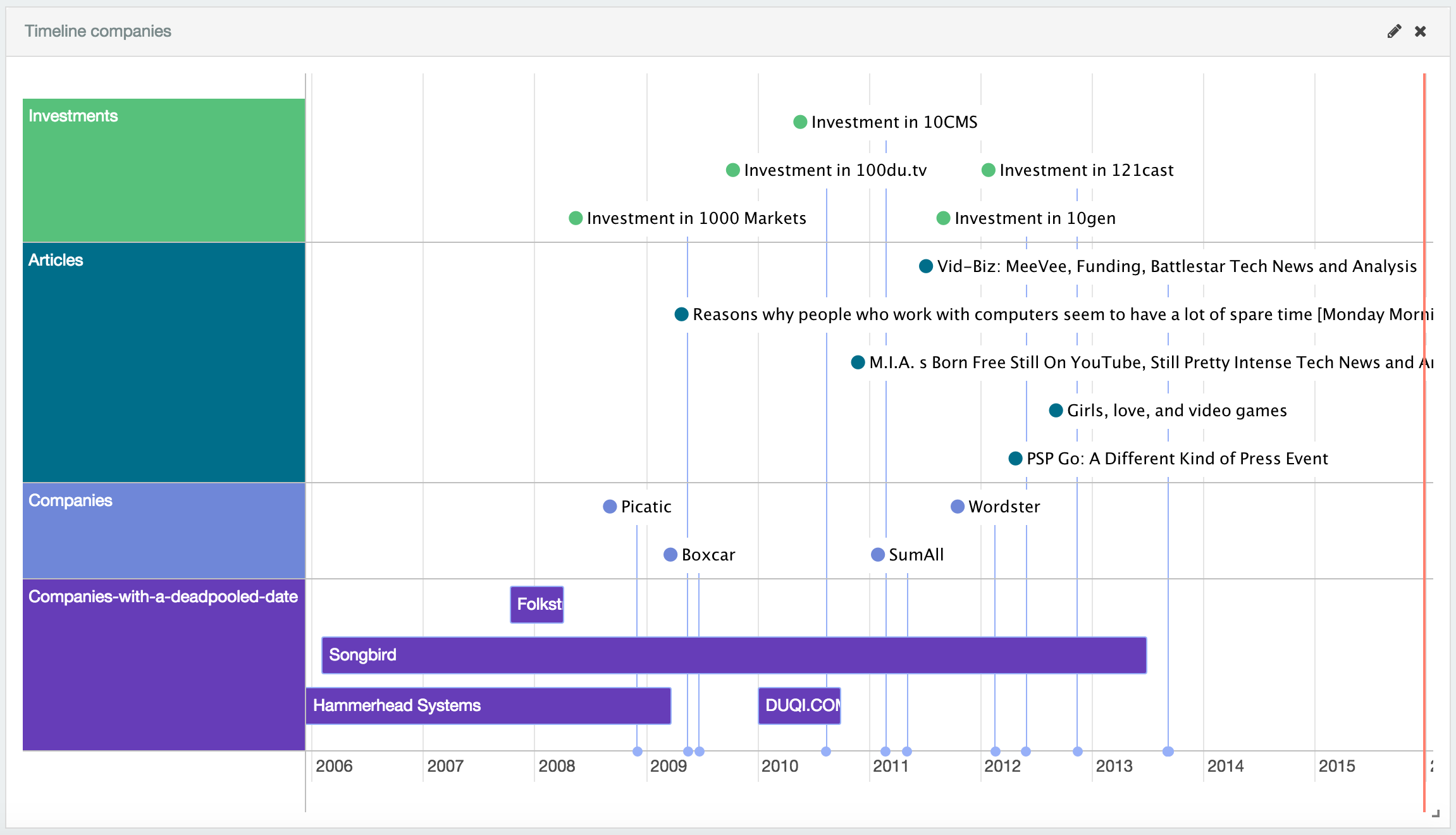Select the Hammerhead Systems bar

487,706
